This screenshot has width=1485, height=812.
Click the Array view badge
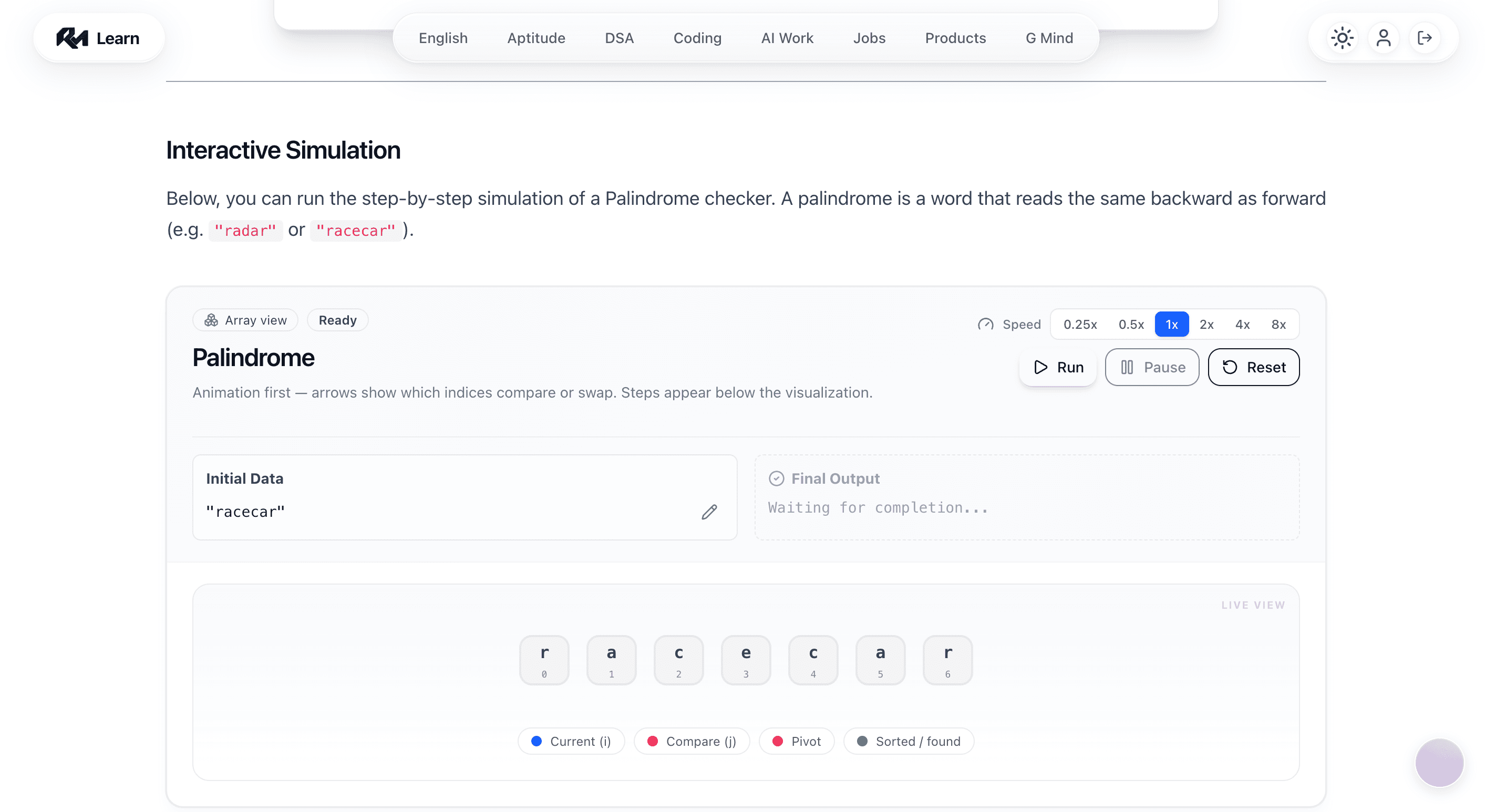coord(245,320)
